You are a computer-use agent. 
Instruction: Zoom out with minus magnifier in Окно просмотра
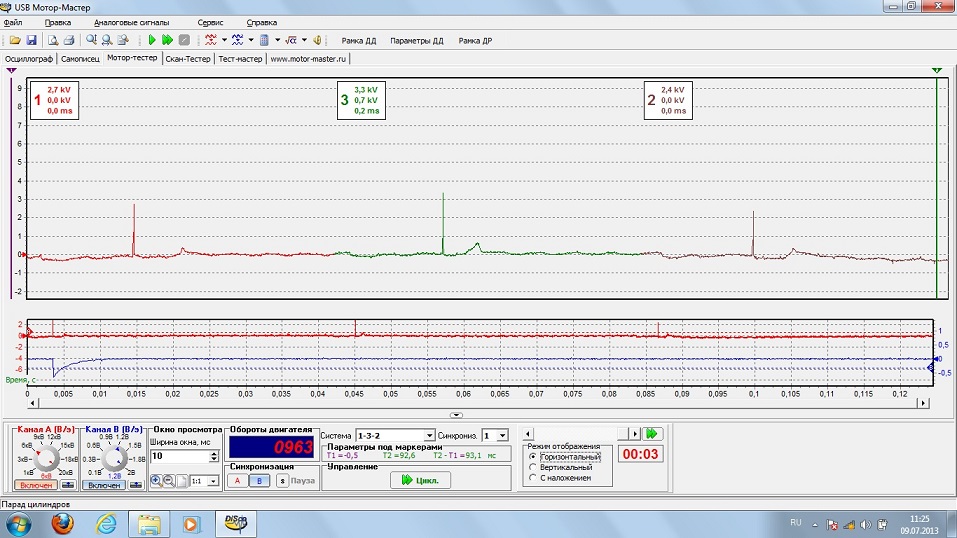pos(168,481)
